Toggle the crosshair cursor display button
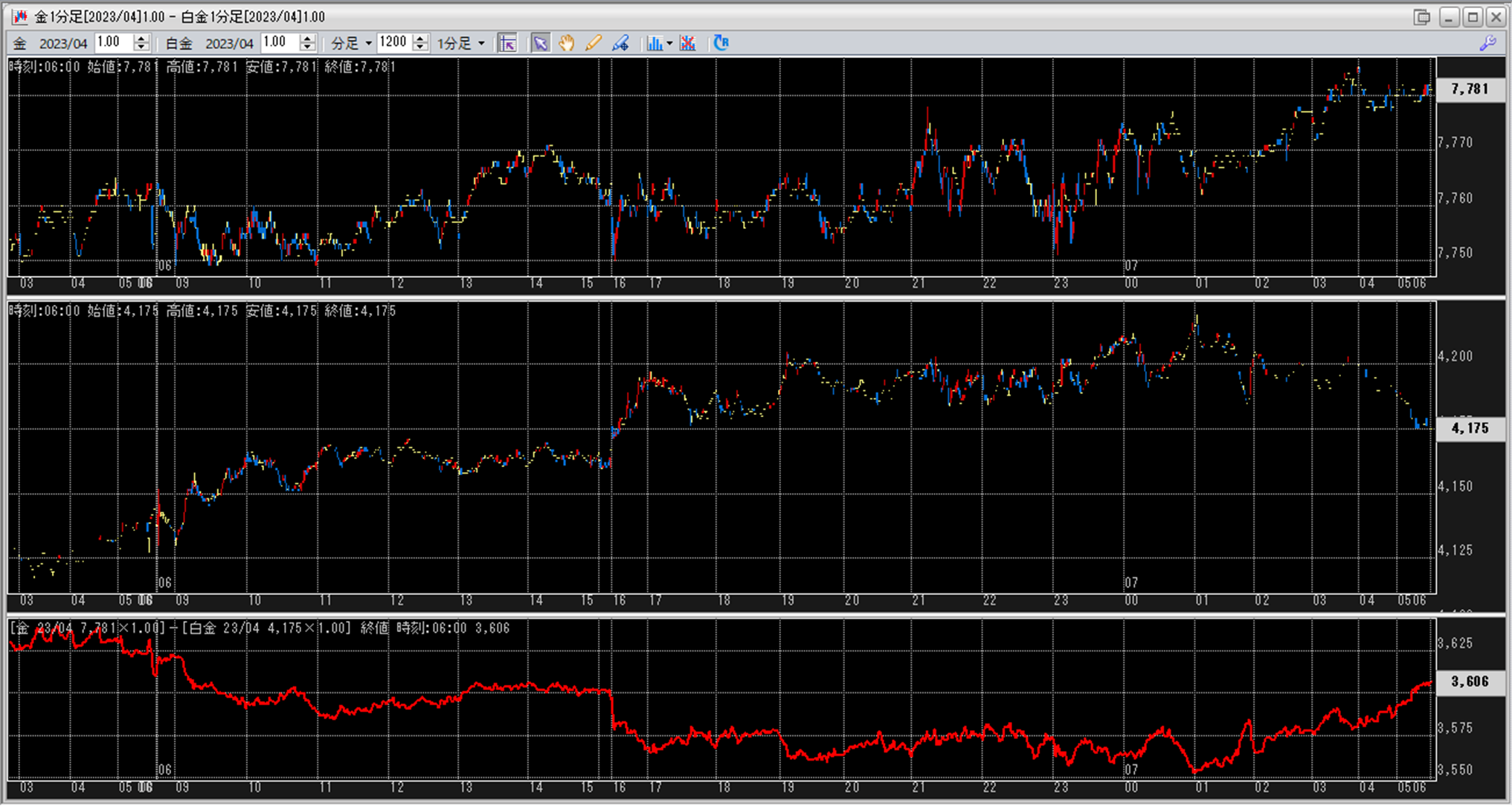The image size is (1512, 806). tap(508, 43)
